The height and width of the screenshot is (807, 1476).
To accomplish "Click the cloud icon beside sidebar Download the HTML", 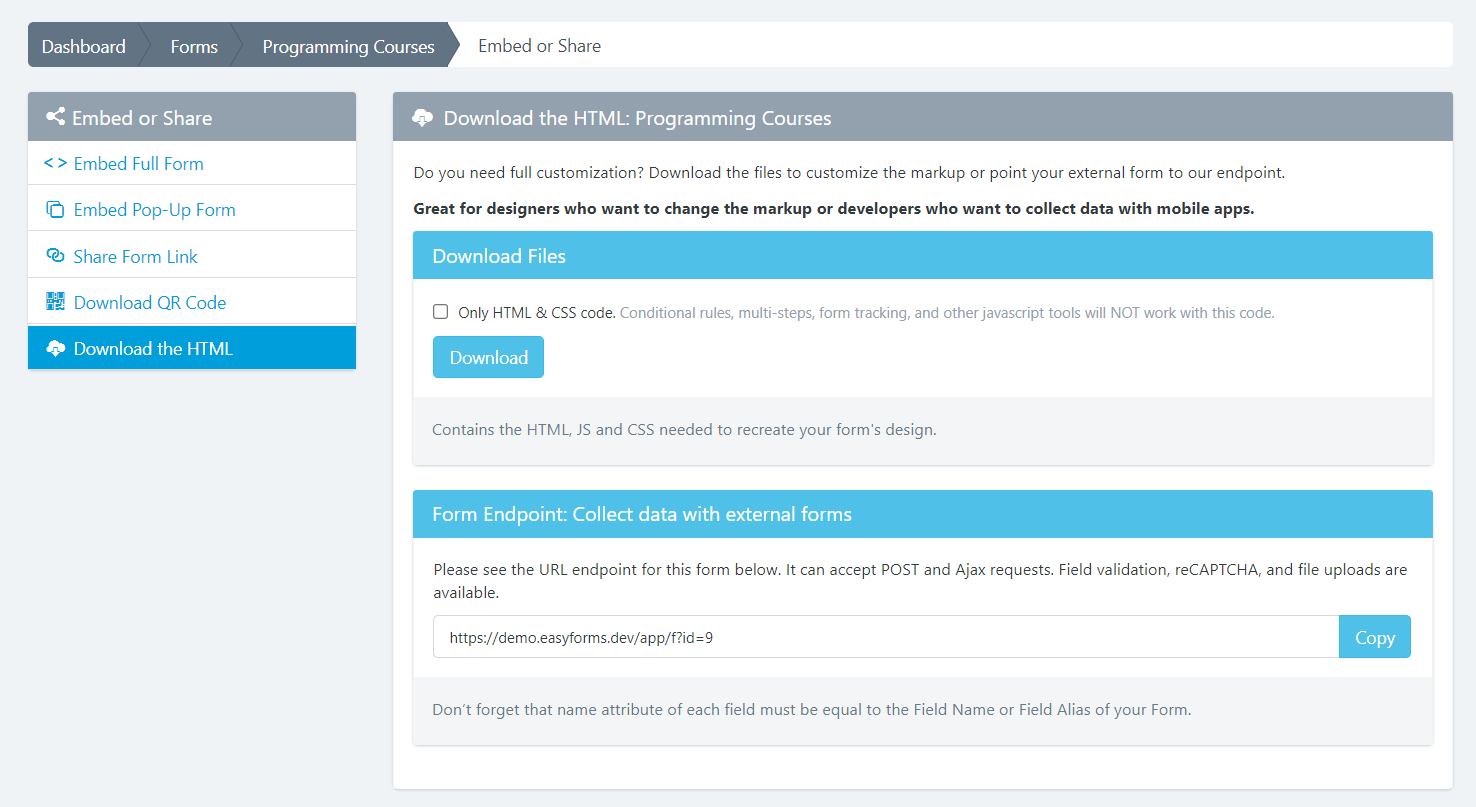I will 55,349.
